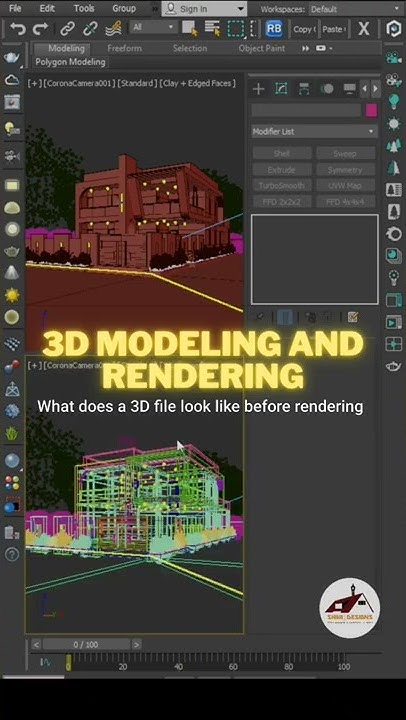Click the cloud icon in left sidebar
The height and width of the screenshot is (720, 406).
(x=12, y=80)
